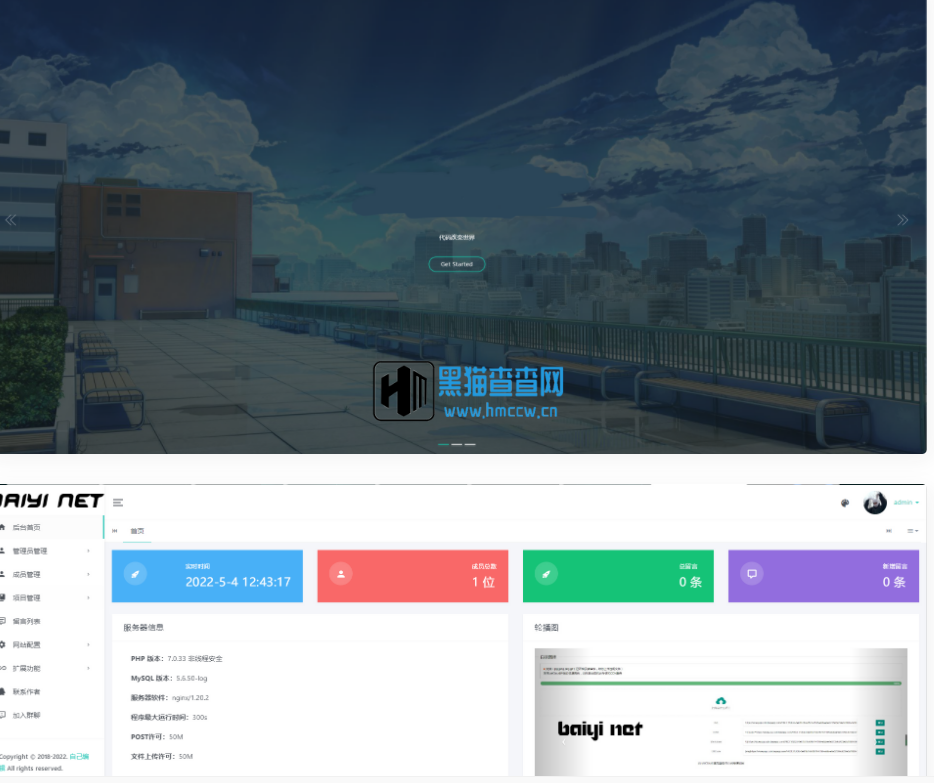Go to previous hero slide with left arrows
Screen dimensions: 934x783
point(11,220)
